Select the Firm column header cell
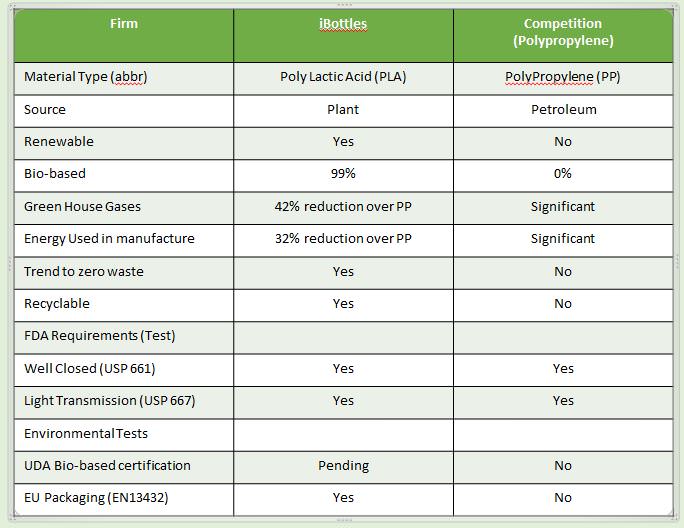Screen dimensions: 684x528 click(x=124, y=36)
